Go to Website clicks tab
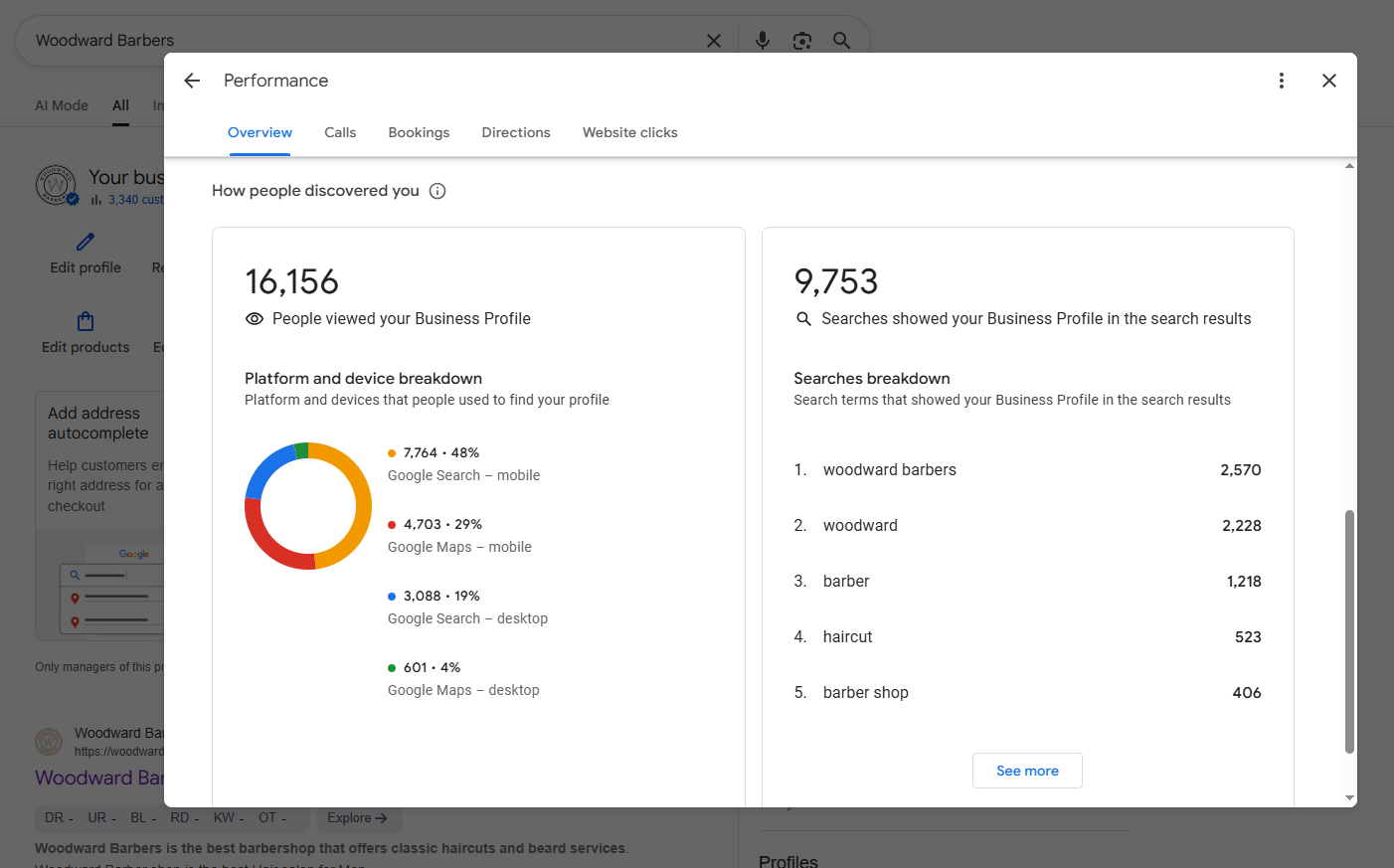Screen dimensions: 1394x868 click(629, 132)
